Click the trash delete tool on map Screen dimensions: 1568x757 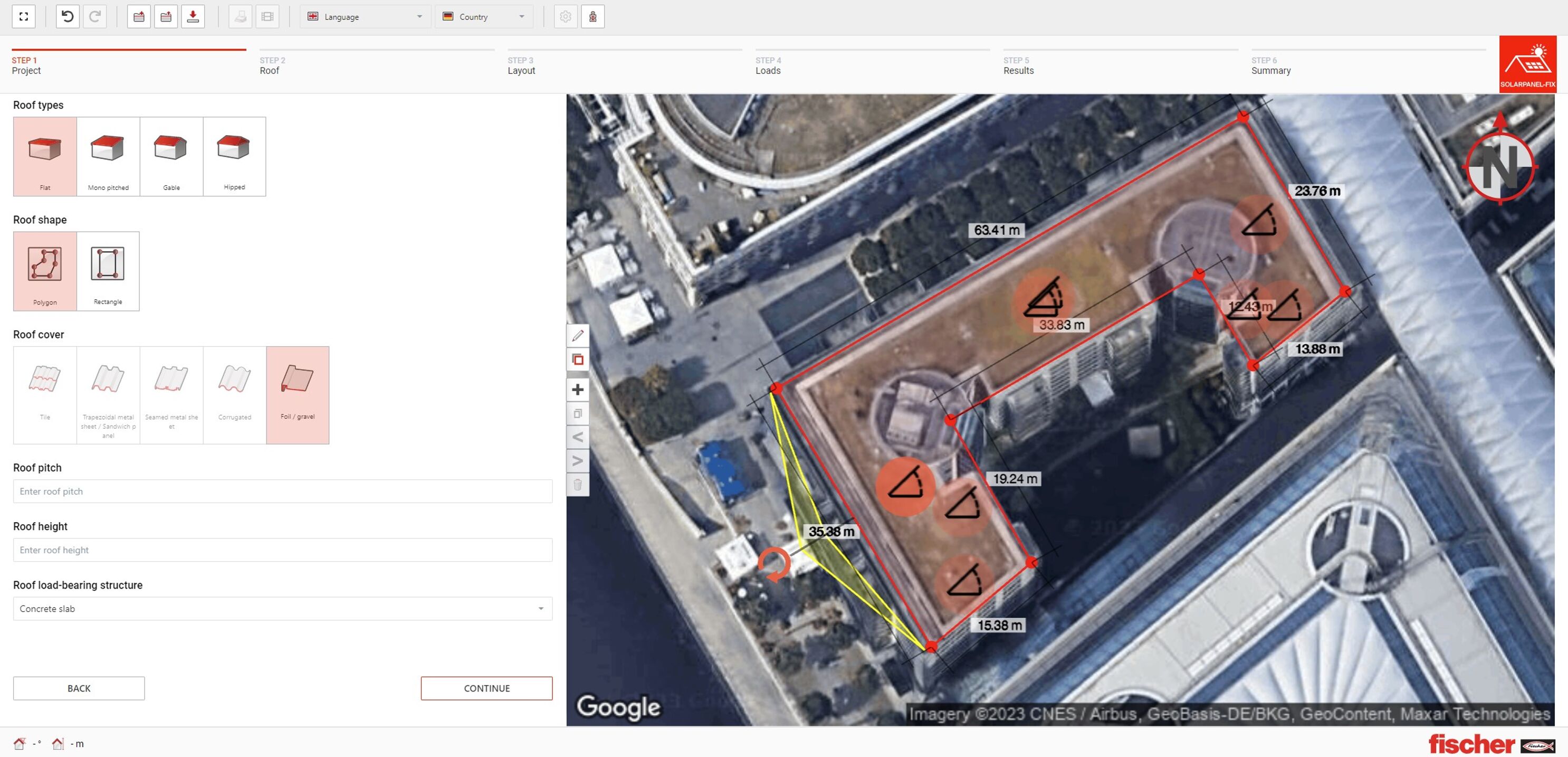(578, 485)
